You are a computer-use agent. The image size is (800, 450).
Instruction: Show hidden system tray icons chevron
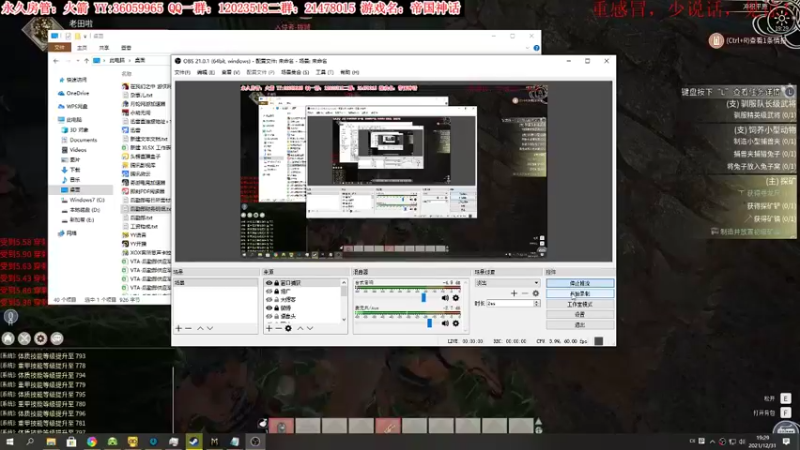[x=712, y=442]
